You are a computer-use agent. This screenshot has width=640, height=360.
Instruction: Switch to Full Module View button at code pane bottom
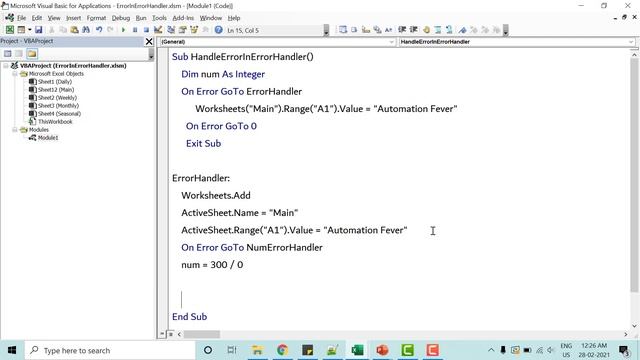(171, 334)
